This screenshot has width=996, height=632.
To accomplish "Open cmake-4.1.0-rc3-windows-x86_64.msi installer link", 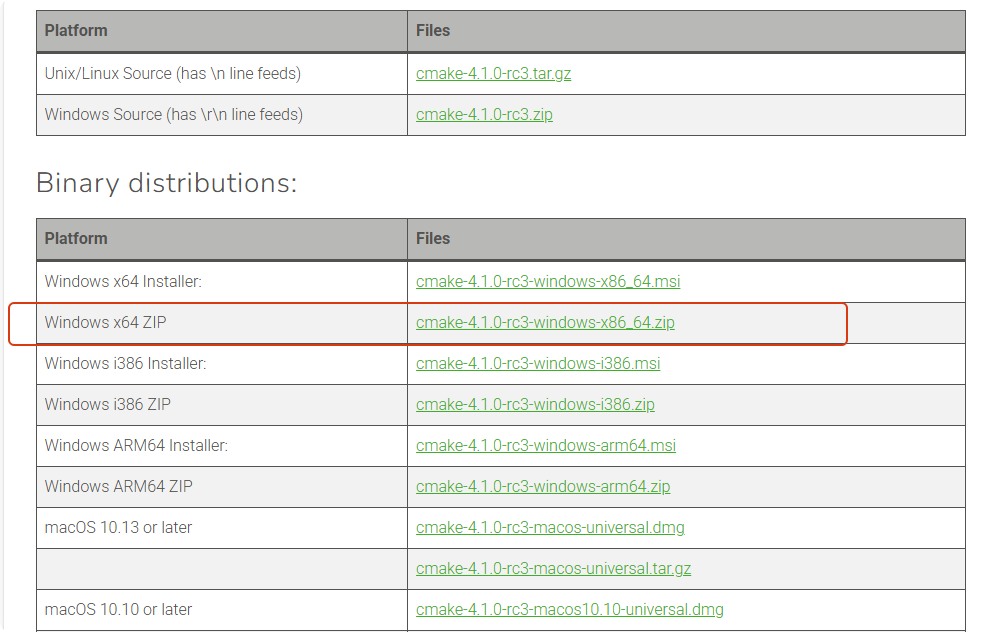I will pos(548,281).
